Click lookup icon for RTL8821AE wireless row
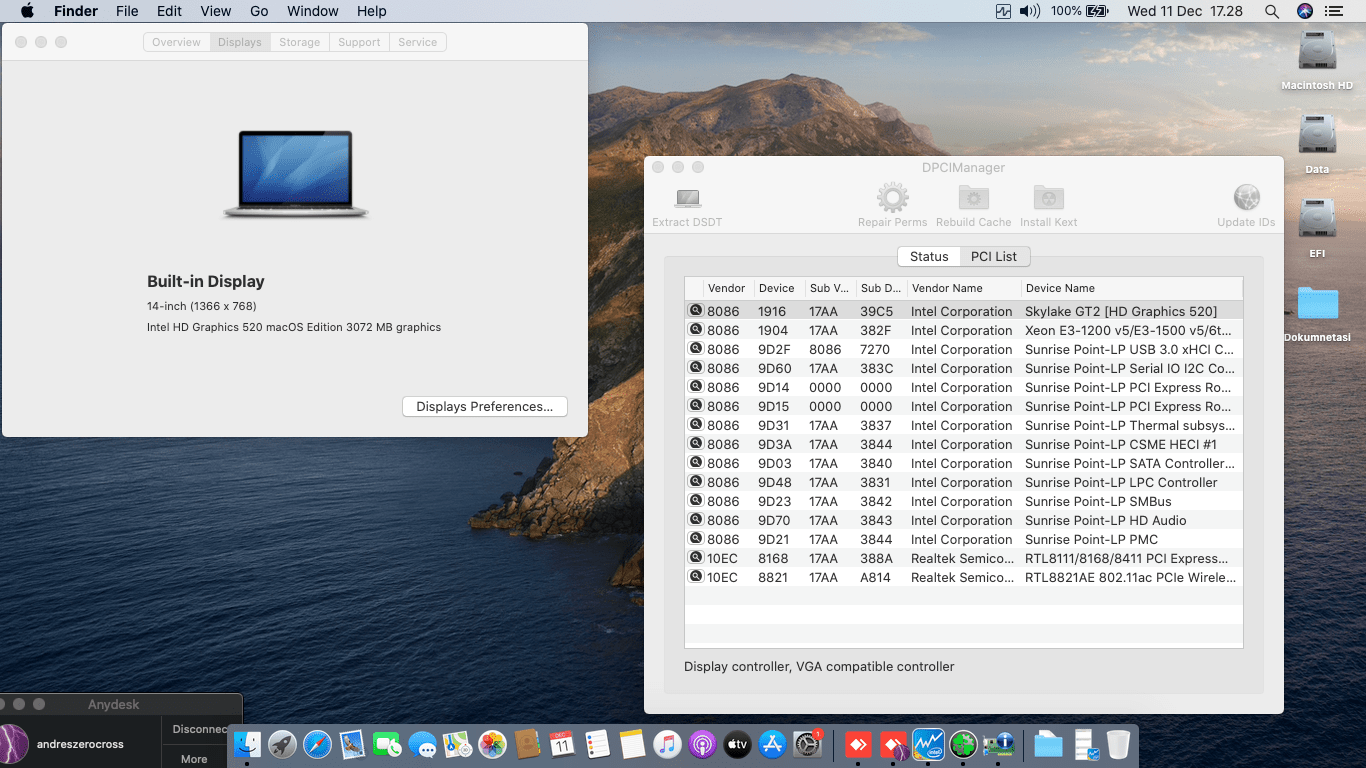Viewport: 1366px width, 768px height. pyautogui.click(x=695, y=577)
